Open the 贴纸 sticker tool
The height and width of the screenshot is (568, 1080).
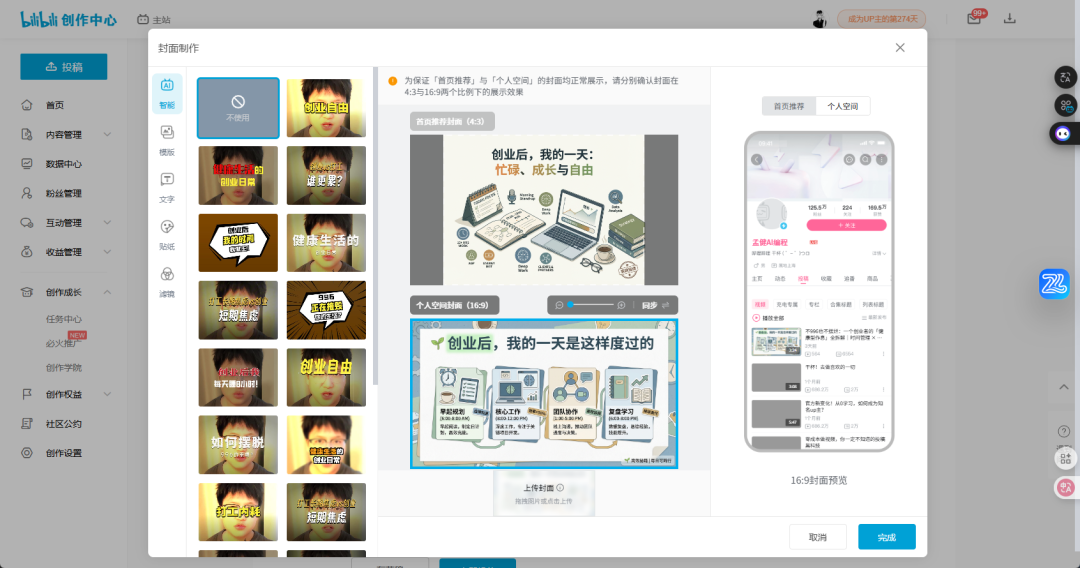tap(167, 235)
